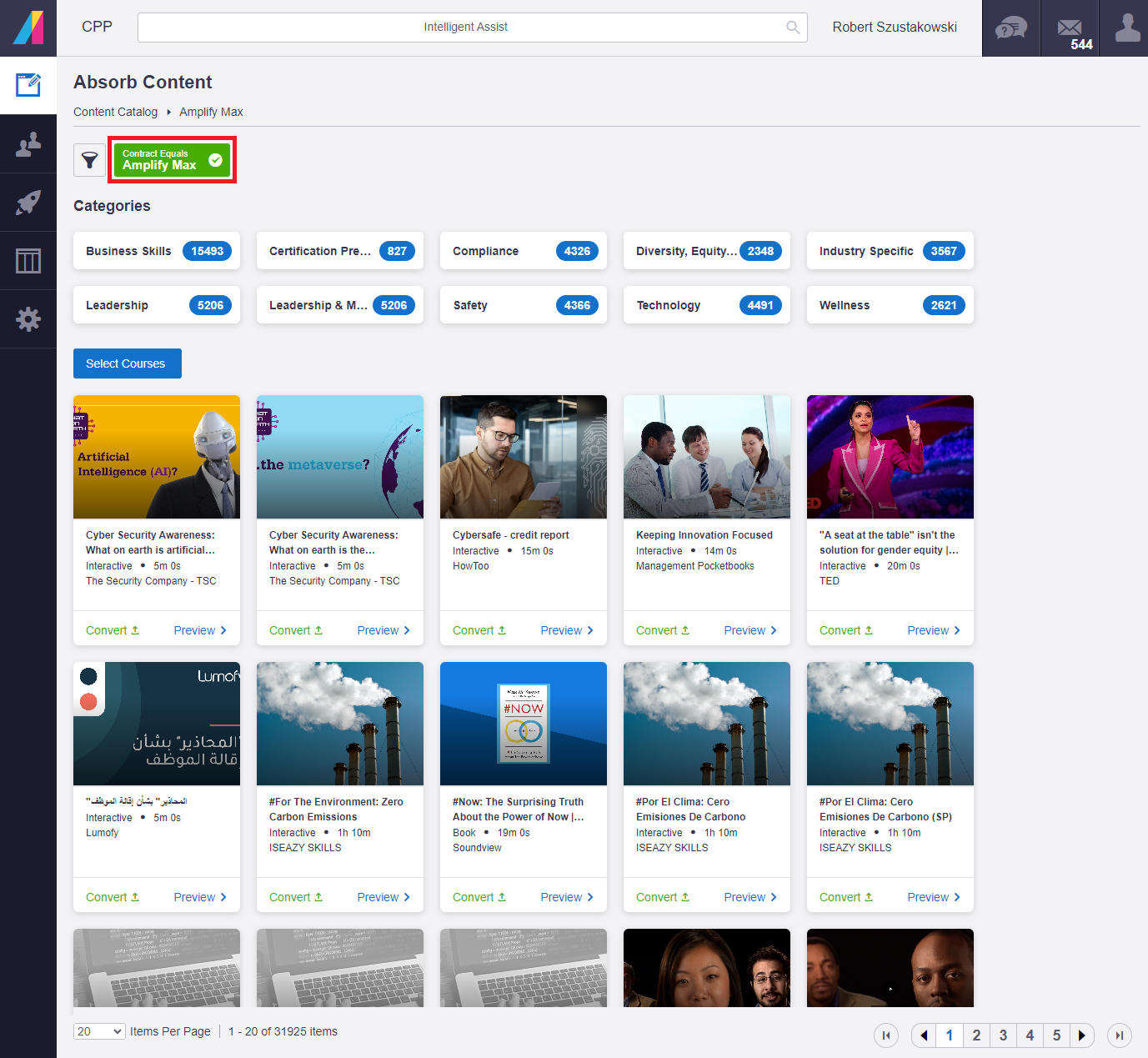Viewport: 1148px width, 1058px height.
Task: Go to page 3
Action: pos(1003,1035)
